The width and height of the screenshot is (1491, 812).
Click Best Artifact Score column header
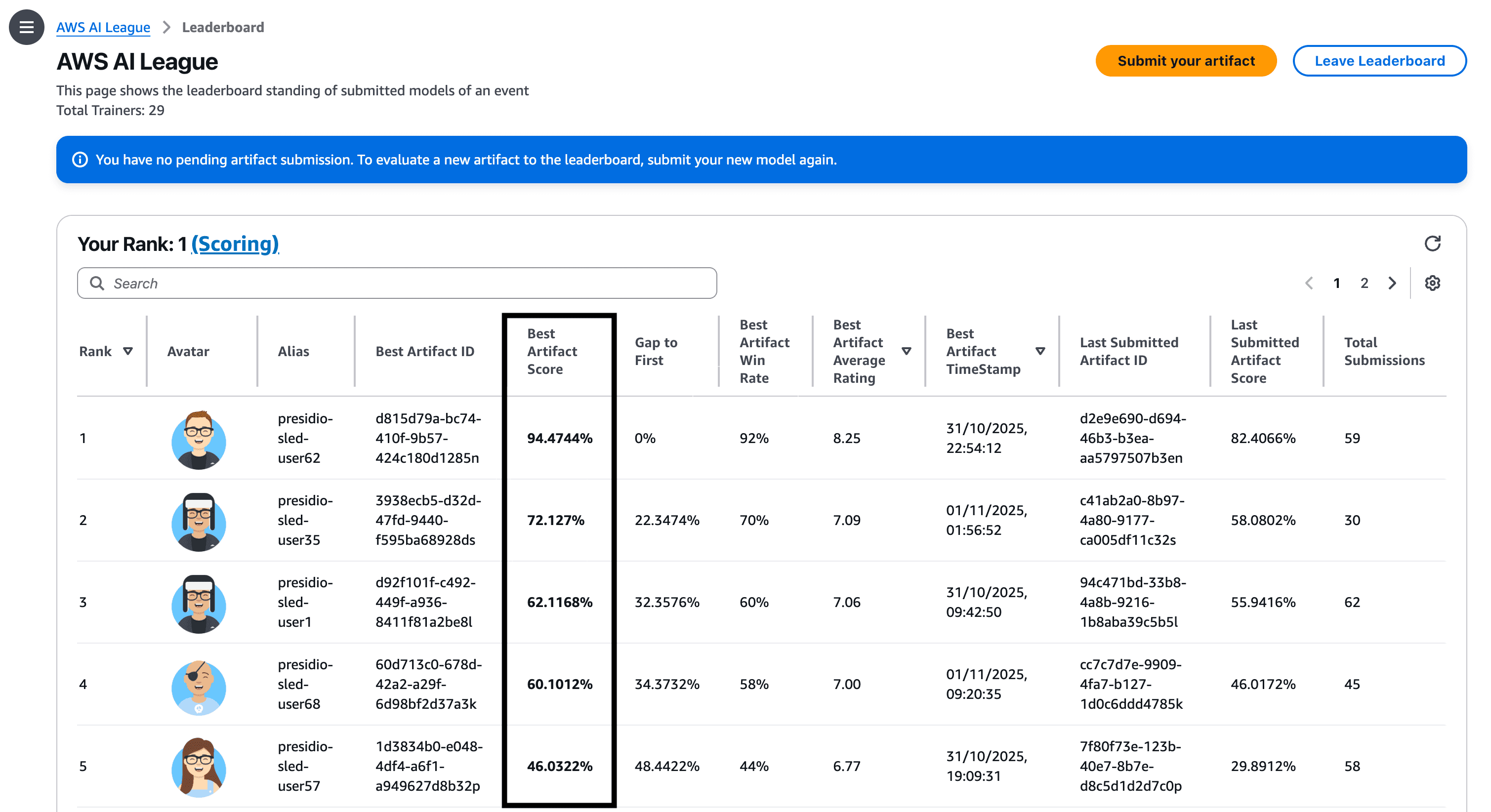click(552, 351)
